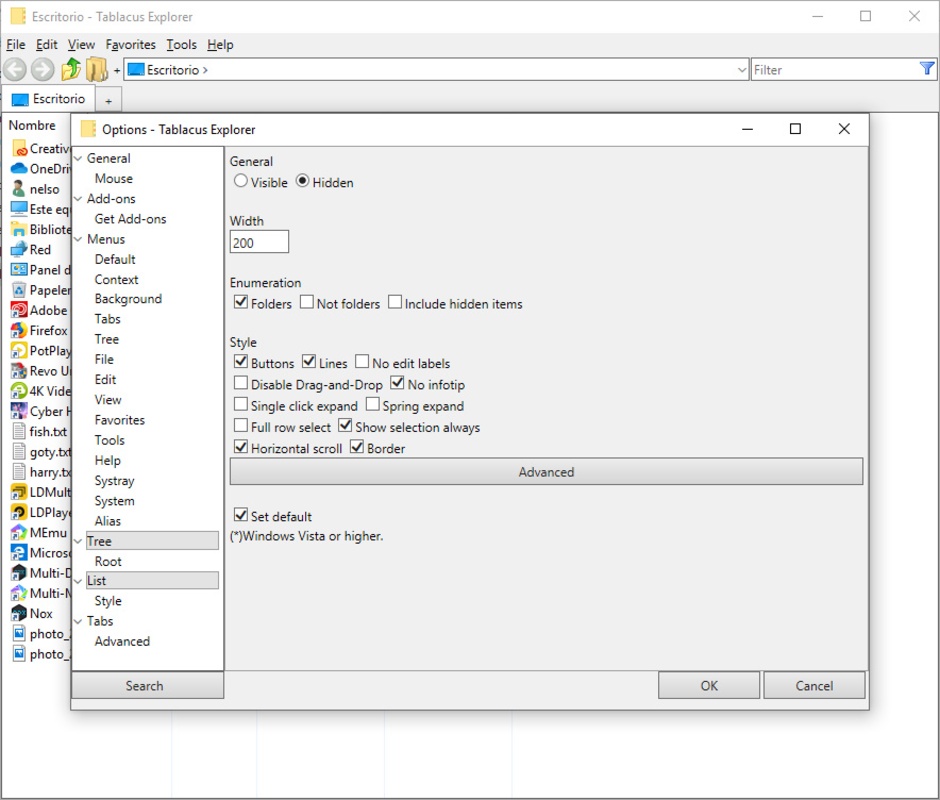Select the Firefox icon in file list

coord(19,331)
